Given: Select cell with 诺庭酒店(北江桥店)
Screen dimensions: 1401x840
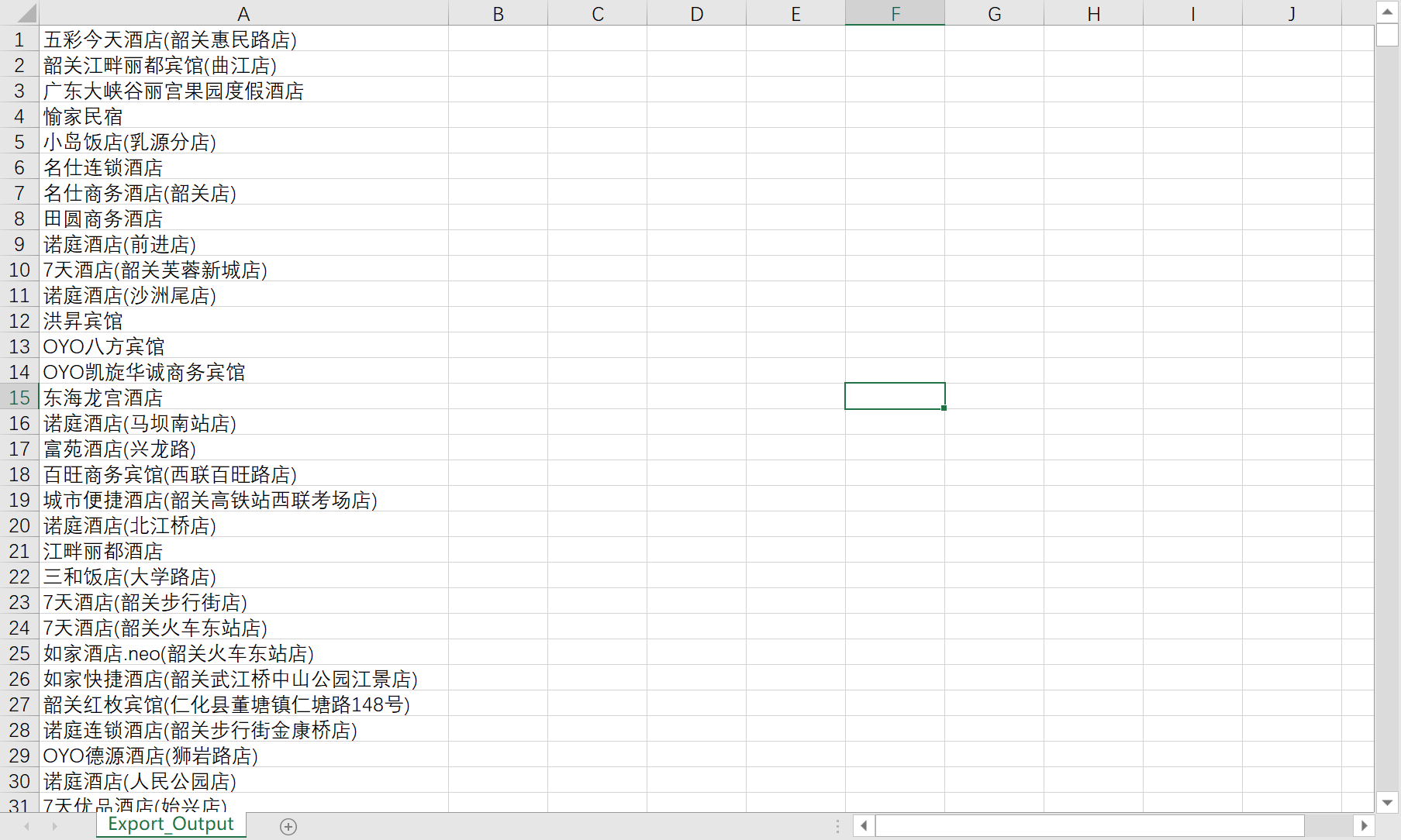Looking at the screenshot, I should (243, 525).
